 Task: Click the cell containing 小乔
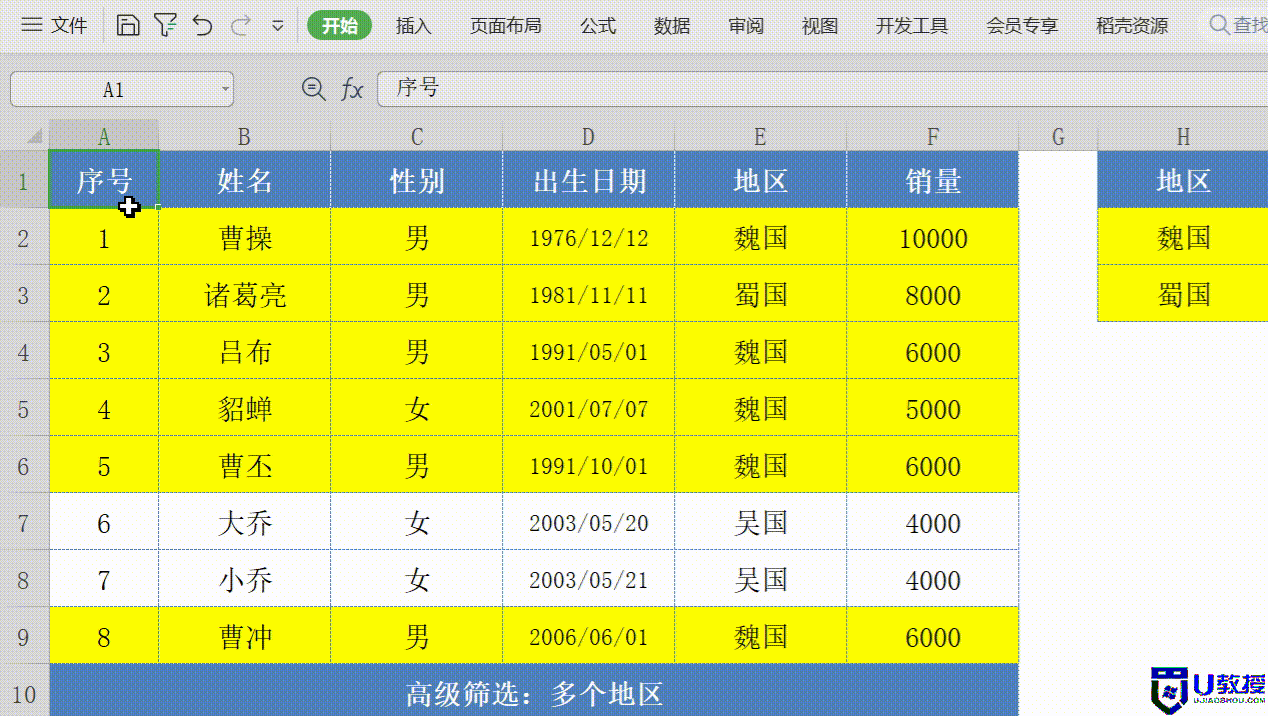coord(244,579)
